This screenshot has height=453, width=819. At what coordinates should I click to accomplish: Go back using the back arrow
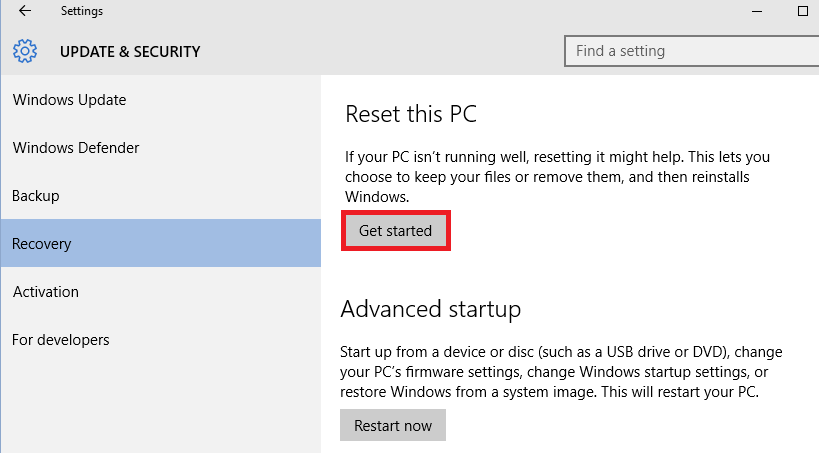(x=24, y=11)
